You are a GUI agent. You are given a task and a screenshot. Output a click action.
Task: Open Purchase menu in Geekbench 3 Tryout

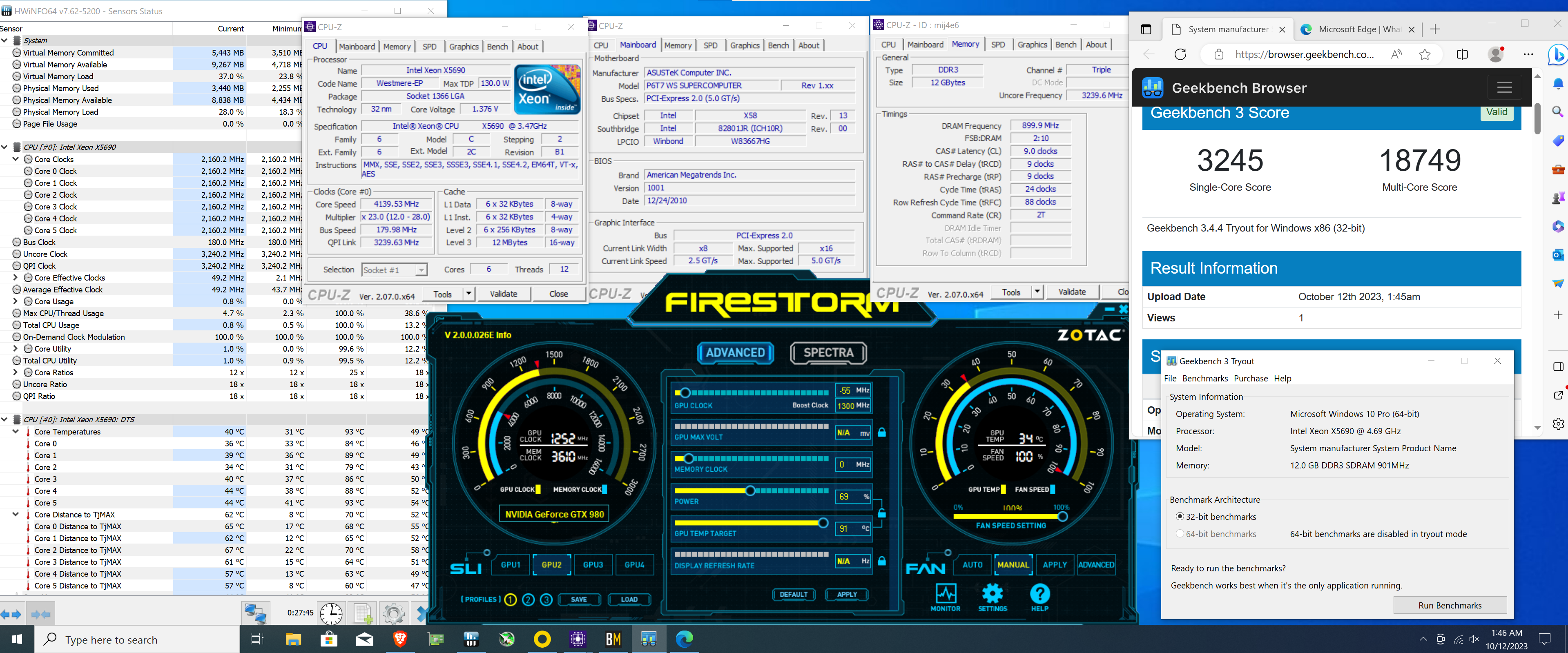pyautogui.click(x=1250, y=378)
